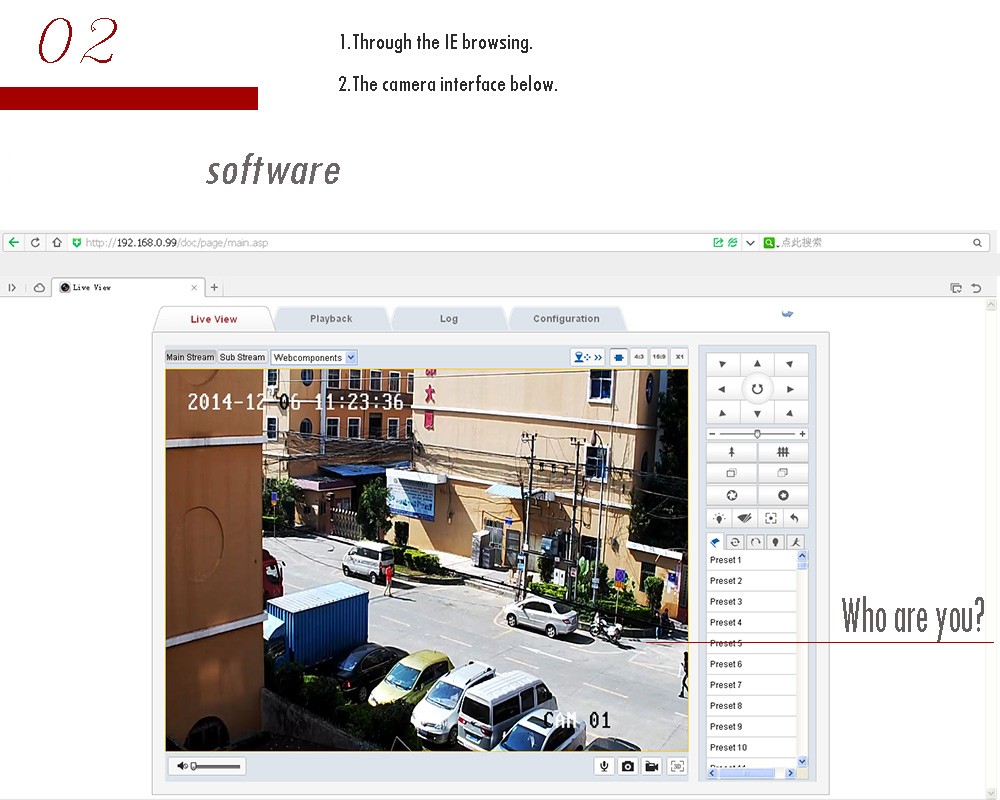The width and height of the screenshot is (1000, 800).
Task: Toggle Main Stream video mode
Action: click(190, 357)
